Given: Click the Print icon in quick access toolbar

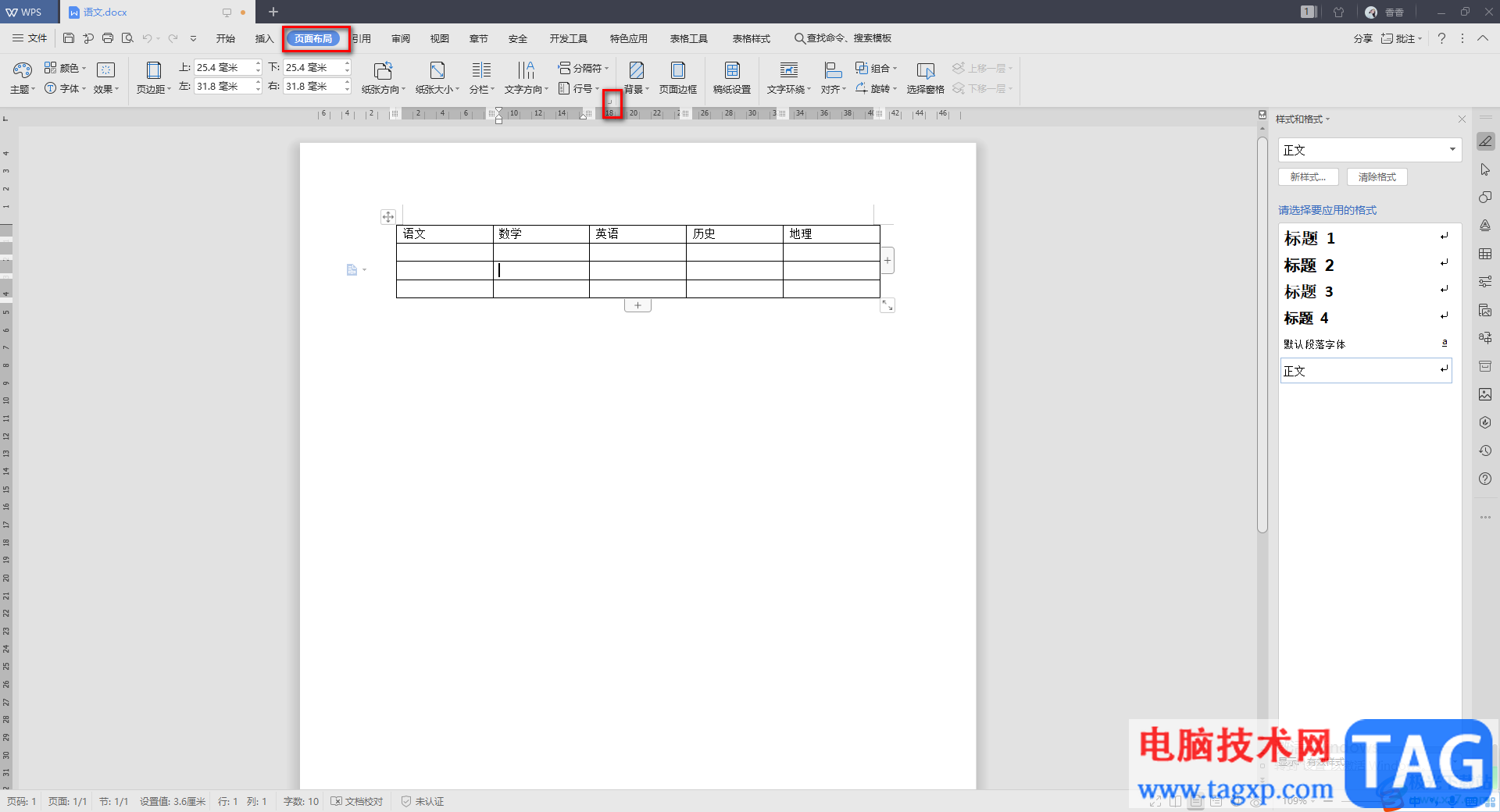Looking at the screenshot, I should pos(108,38).
